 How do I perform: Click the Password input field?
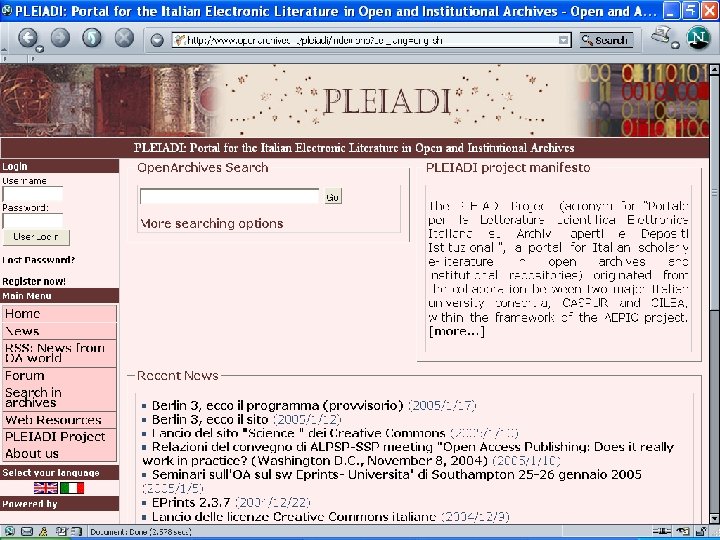pyautogui.click(x=33, y=221)
